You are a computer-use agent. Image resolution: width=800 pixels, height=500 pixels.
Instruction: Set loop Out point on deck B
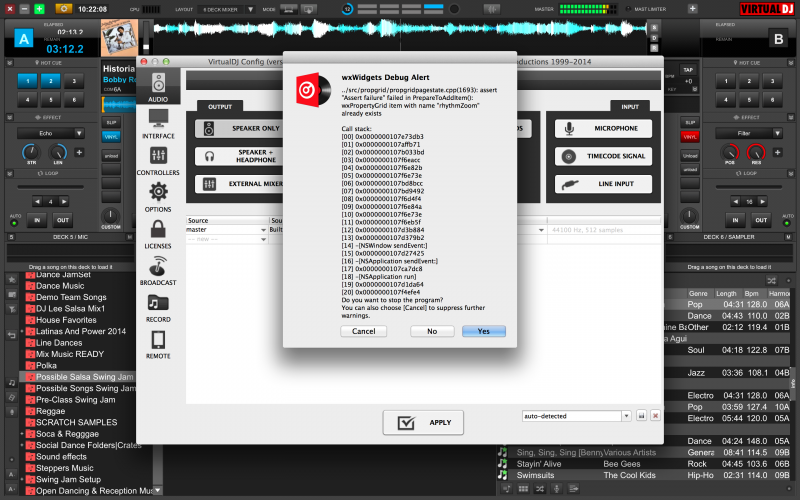click(x=761, y=220)
